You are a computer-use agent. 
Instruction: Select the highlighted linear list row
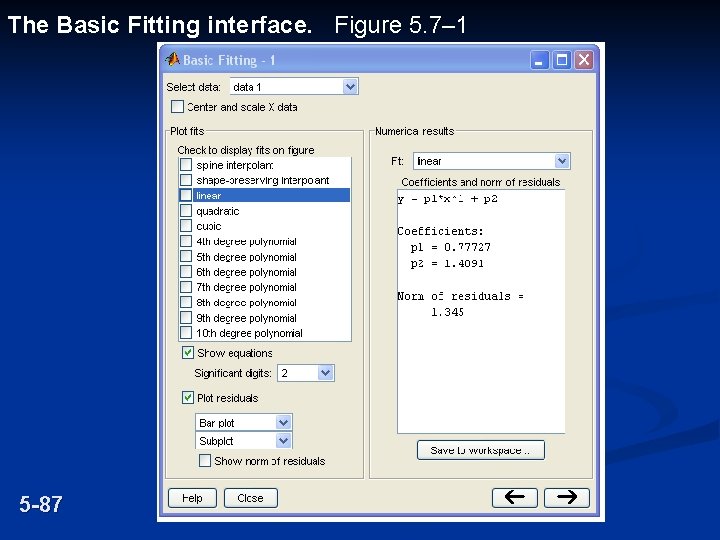[x=264, y=195]
